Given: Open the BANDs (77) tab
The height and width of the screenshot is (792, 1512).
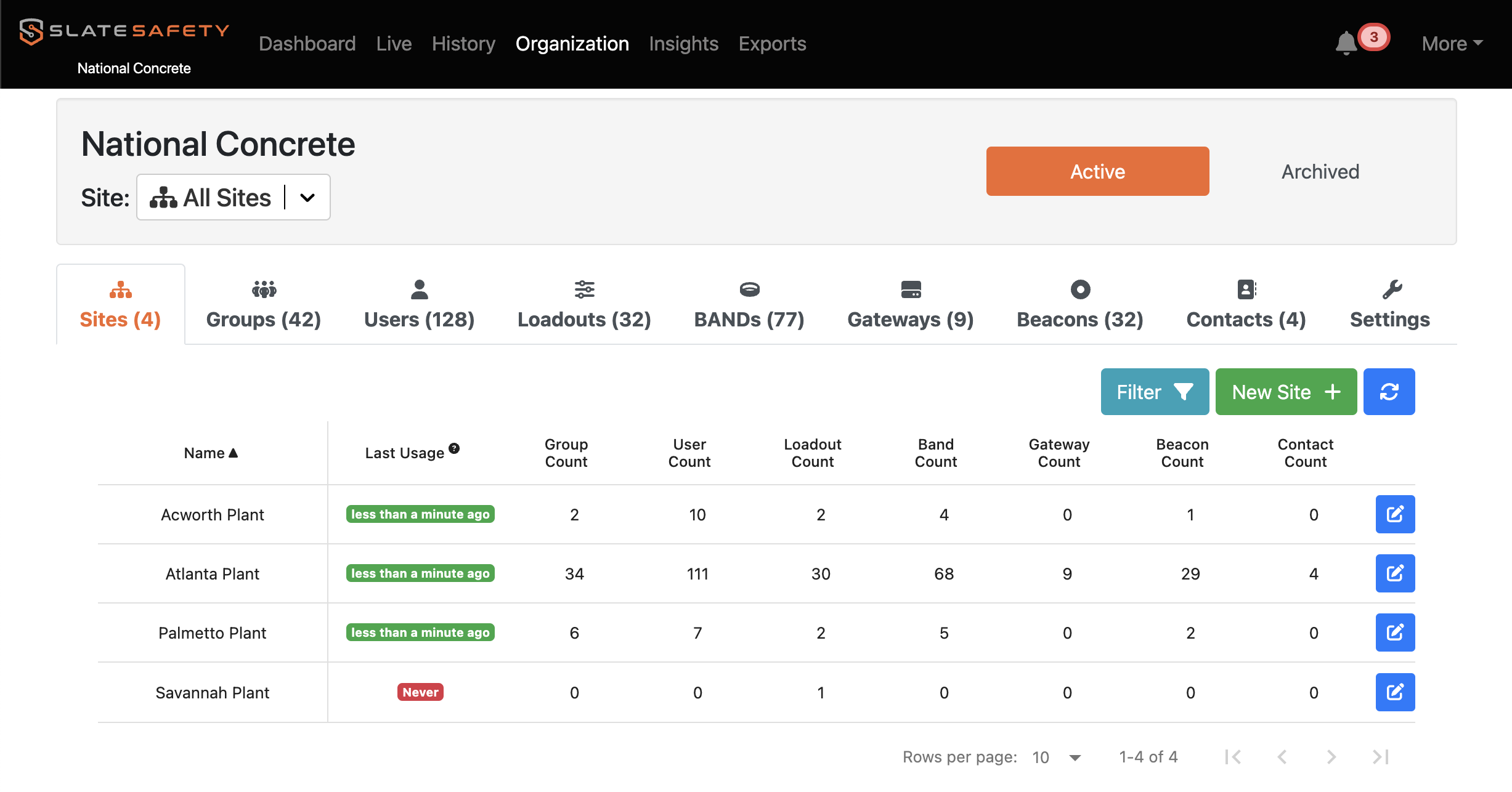Looking at the screenshot, I should click(x=749, y=305).
